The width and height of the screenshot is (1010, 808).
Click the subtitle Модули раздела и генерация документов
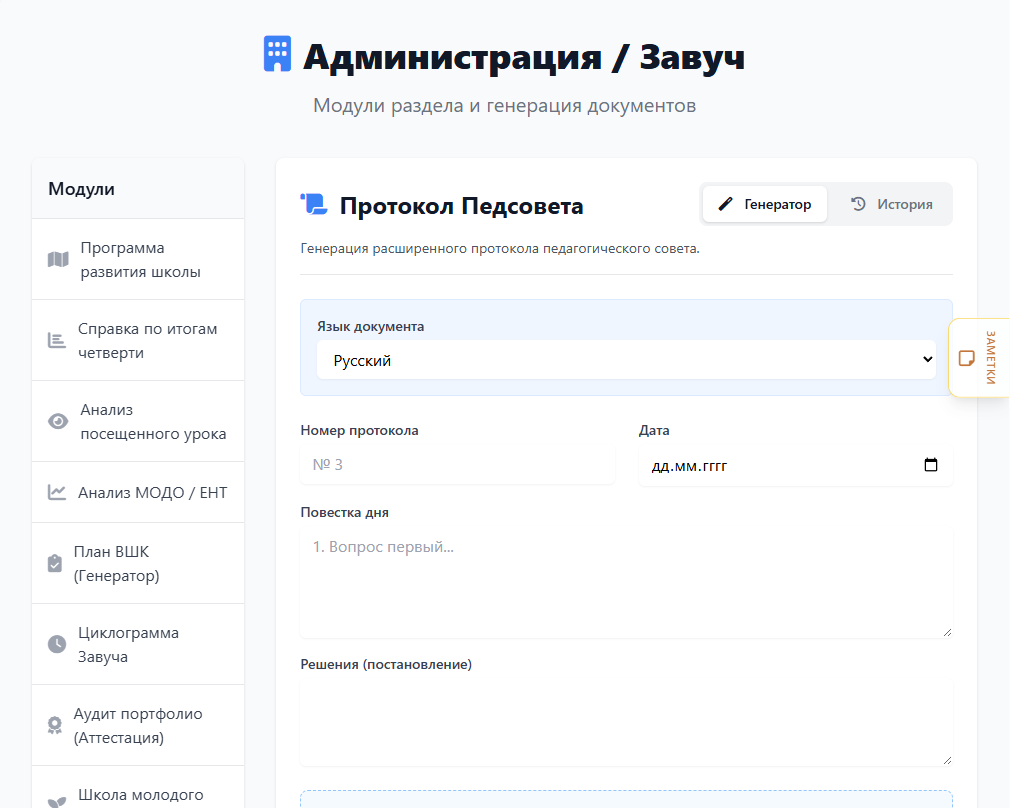(504, 105)
